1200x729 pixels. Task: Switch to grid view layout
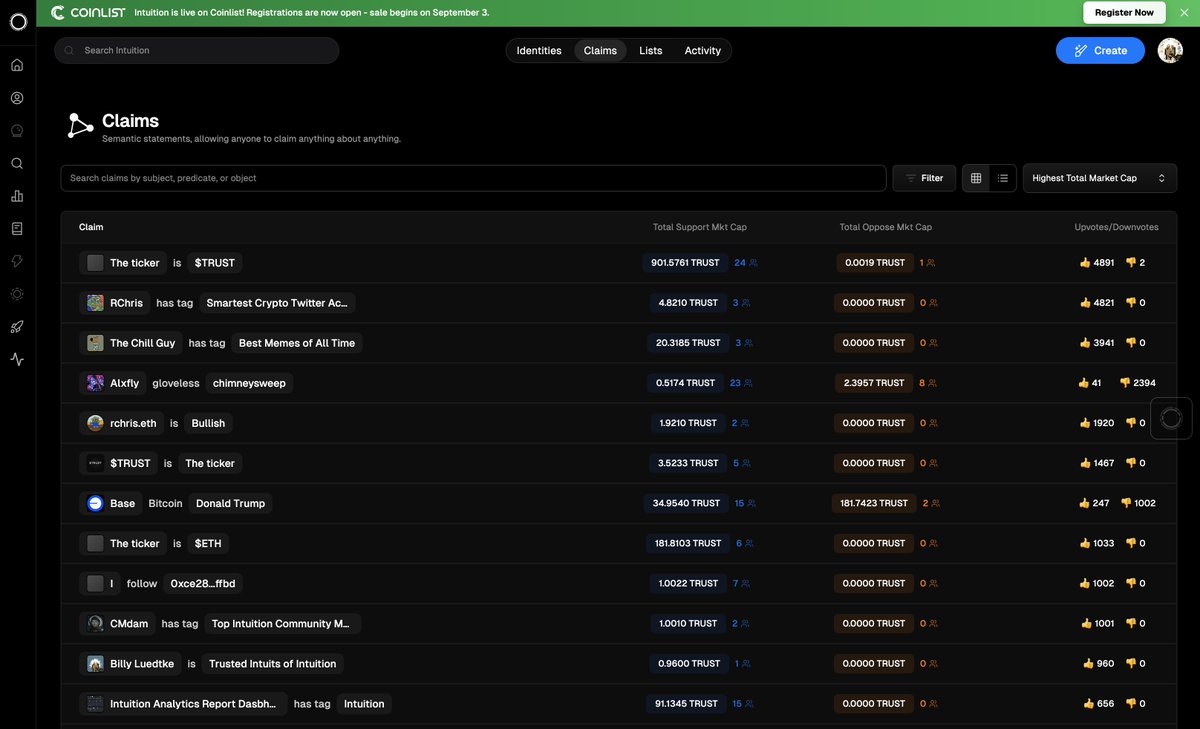pyautogui.click(x=976, y=178)
